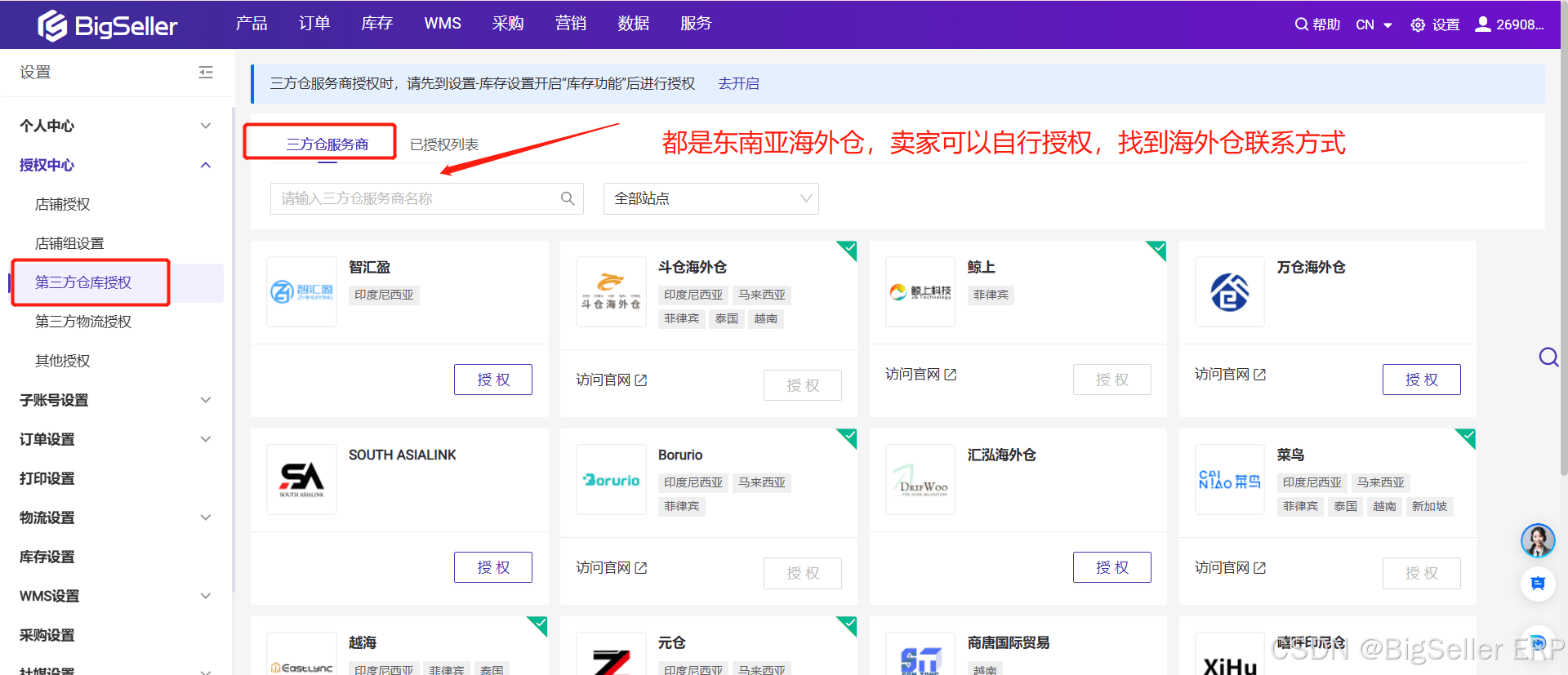The image size is (1568, 675).
Task: Open the user account 26908 menu
Action: (x=1509, y=24)
